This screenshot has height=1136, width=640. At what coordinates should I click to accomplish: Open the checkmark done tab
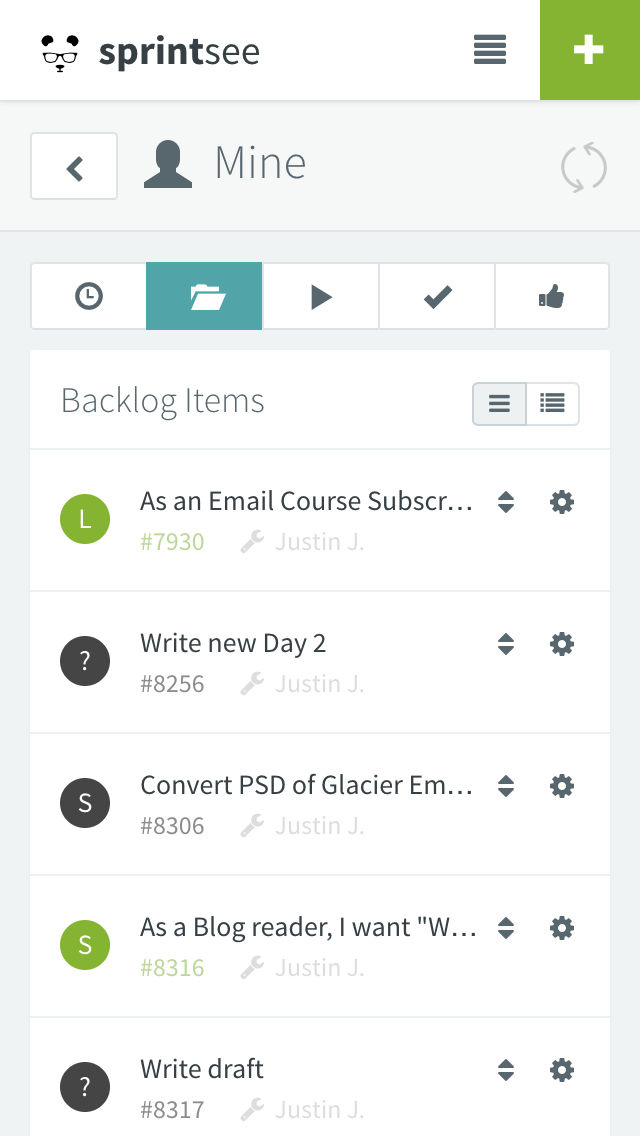437,296
